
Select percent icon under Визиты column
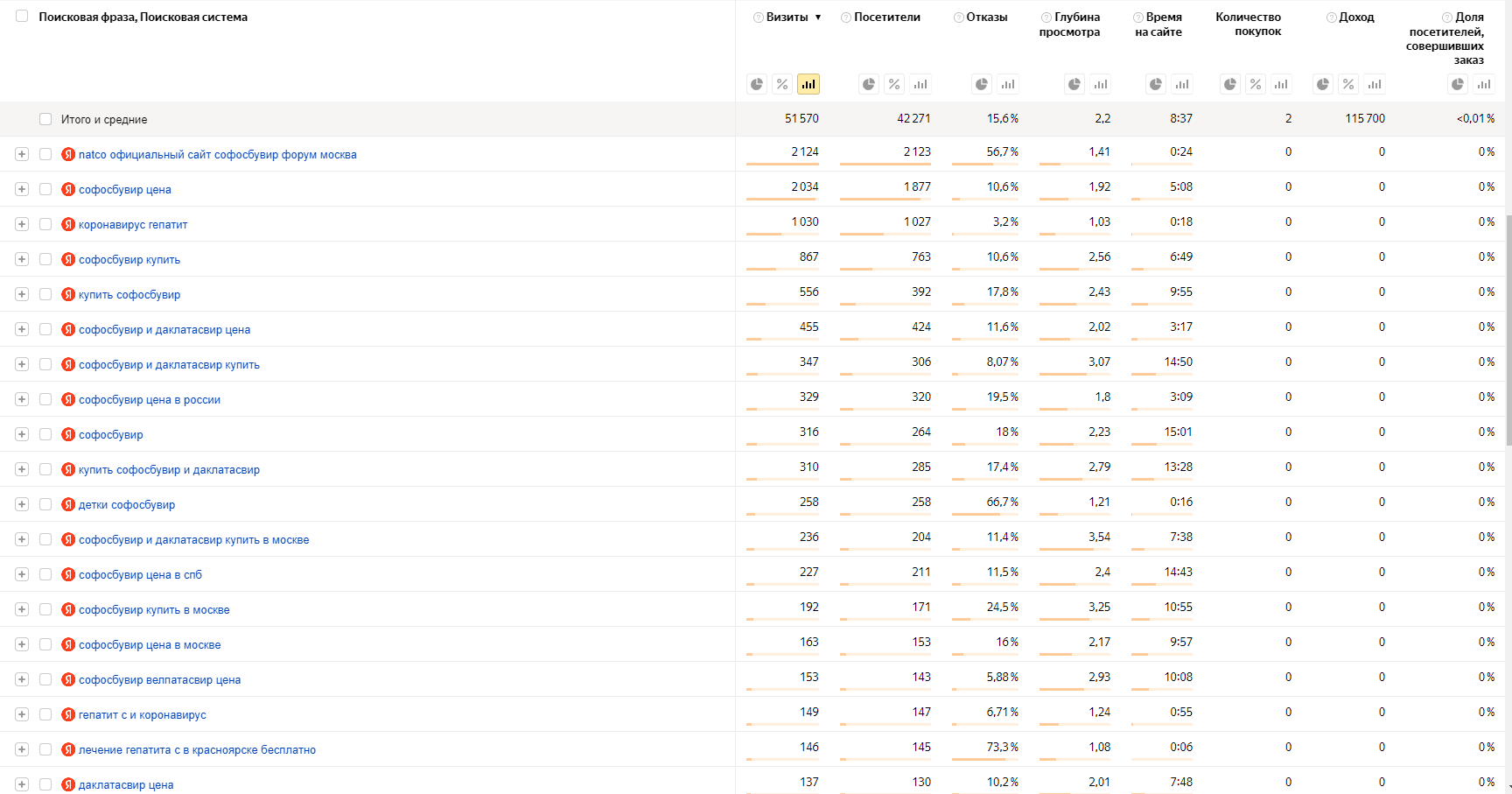click(782, 84)
